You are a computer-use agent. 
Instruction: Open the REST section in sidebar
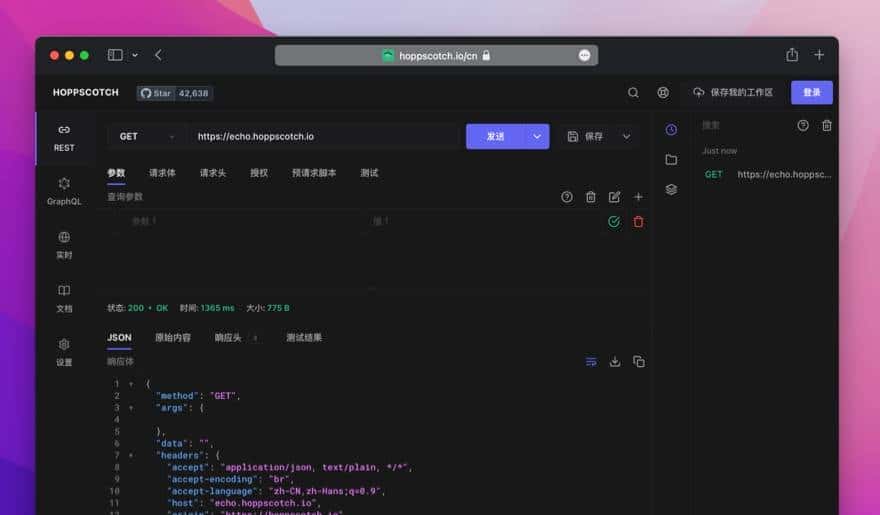tap(64, 138)
